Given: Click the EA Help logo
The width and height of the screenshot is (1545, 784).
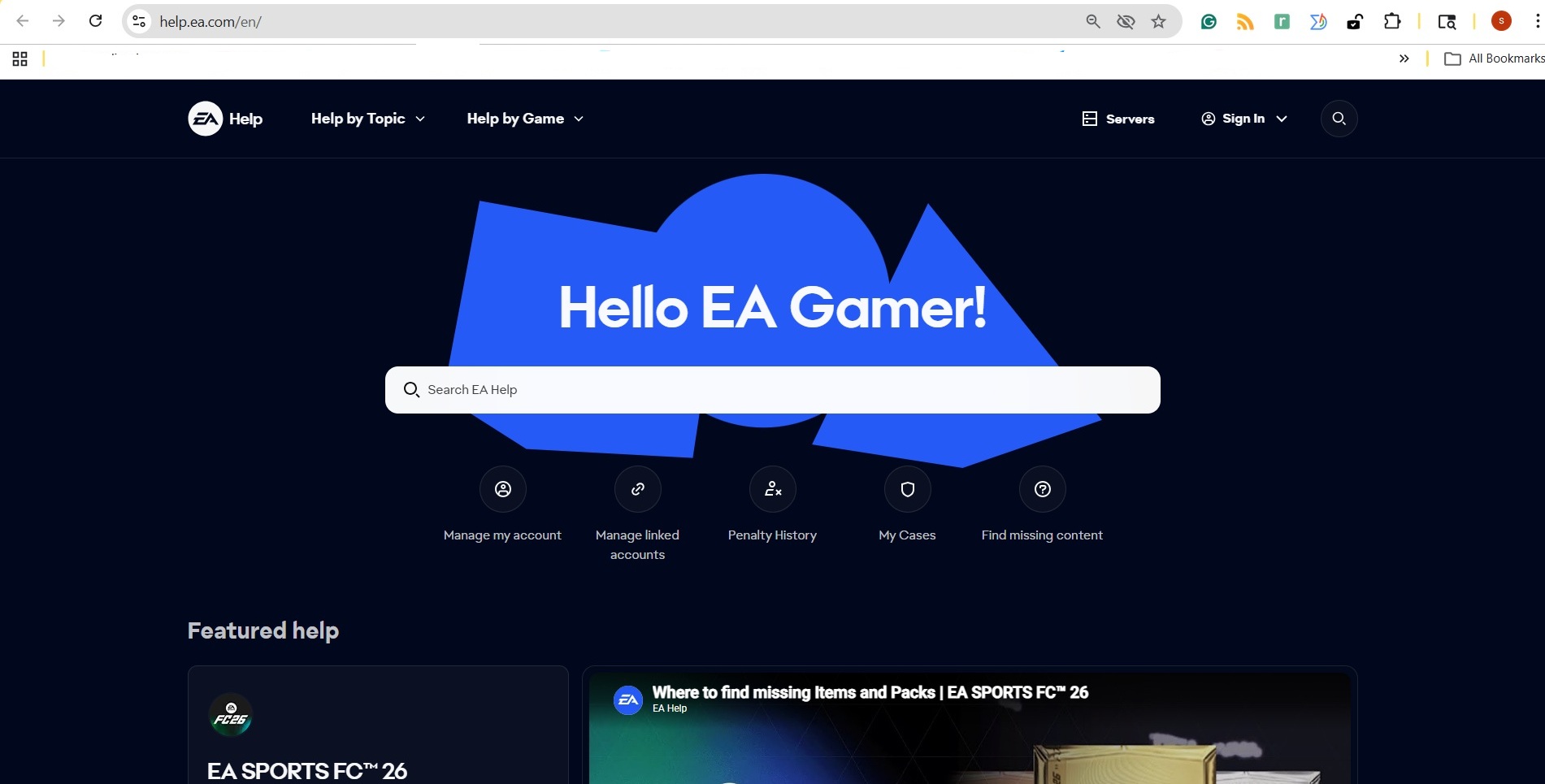Looking at the screenshot, I should [x=225, y=119].
